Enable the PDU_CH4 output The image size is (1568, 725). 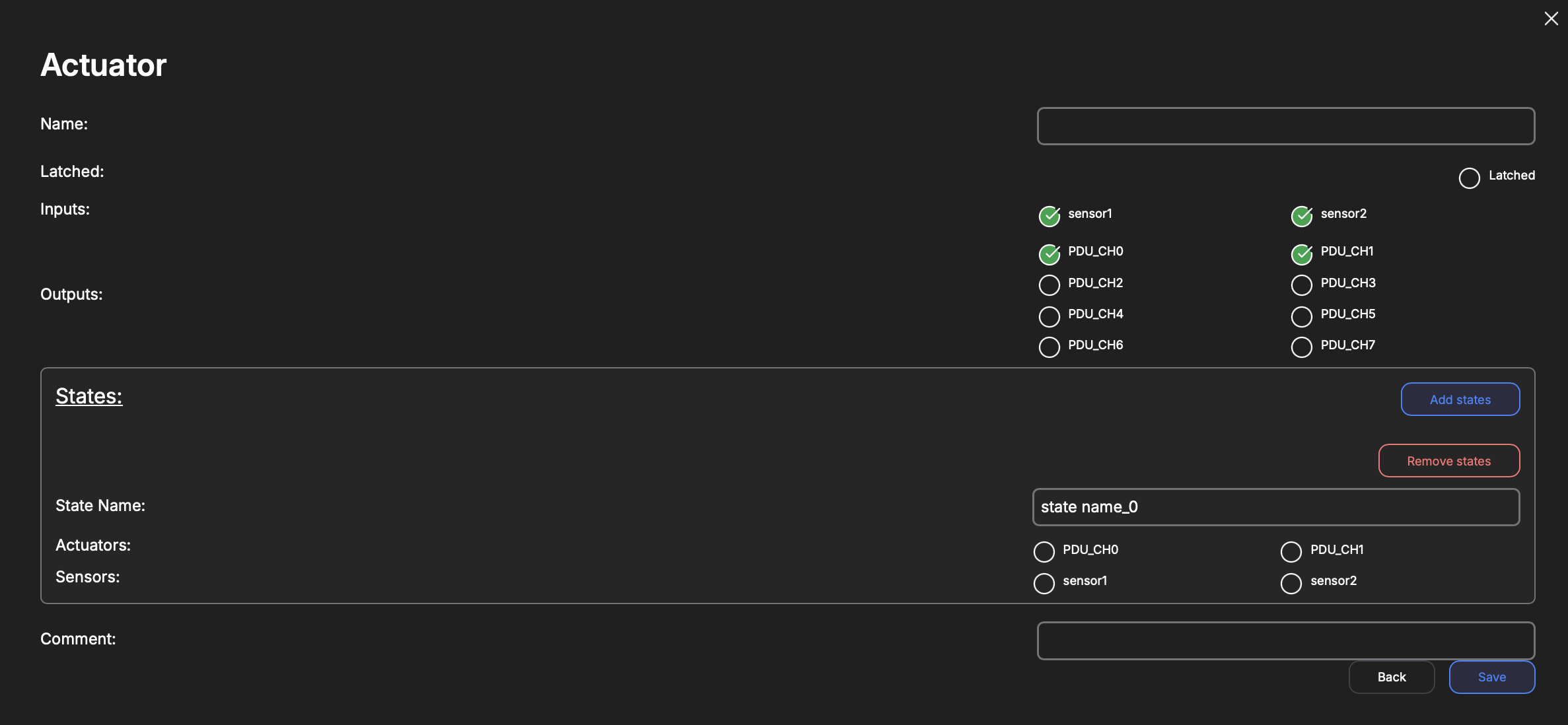(x=1049, y=316)
